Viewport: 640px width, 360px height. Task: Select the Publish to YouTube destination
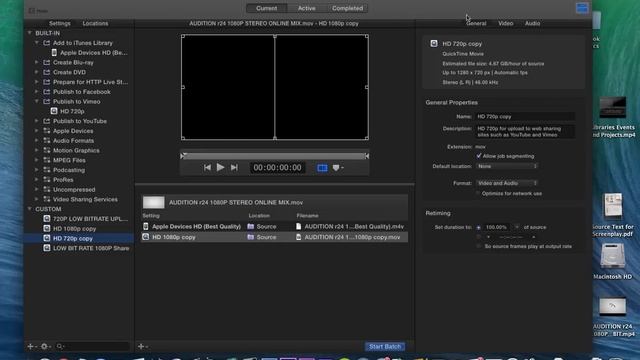pyautogui.click(x=79, y=121)
